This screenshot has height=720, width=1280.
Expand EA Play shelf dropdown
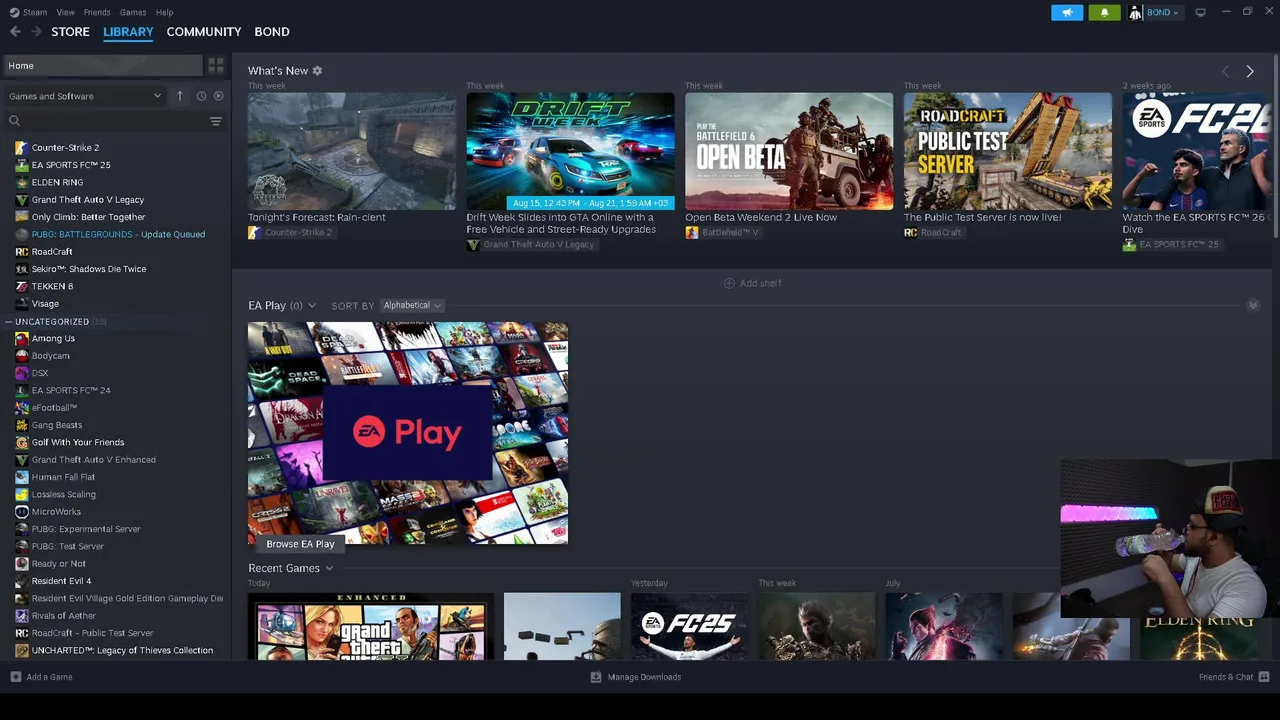click(312, 306)
